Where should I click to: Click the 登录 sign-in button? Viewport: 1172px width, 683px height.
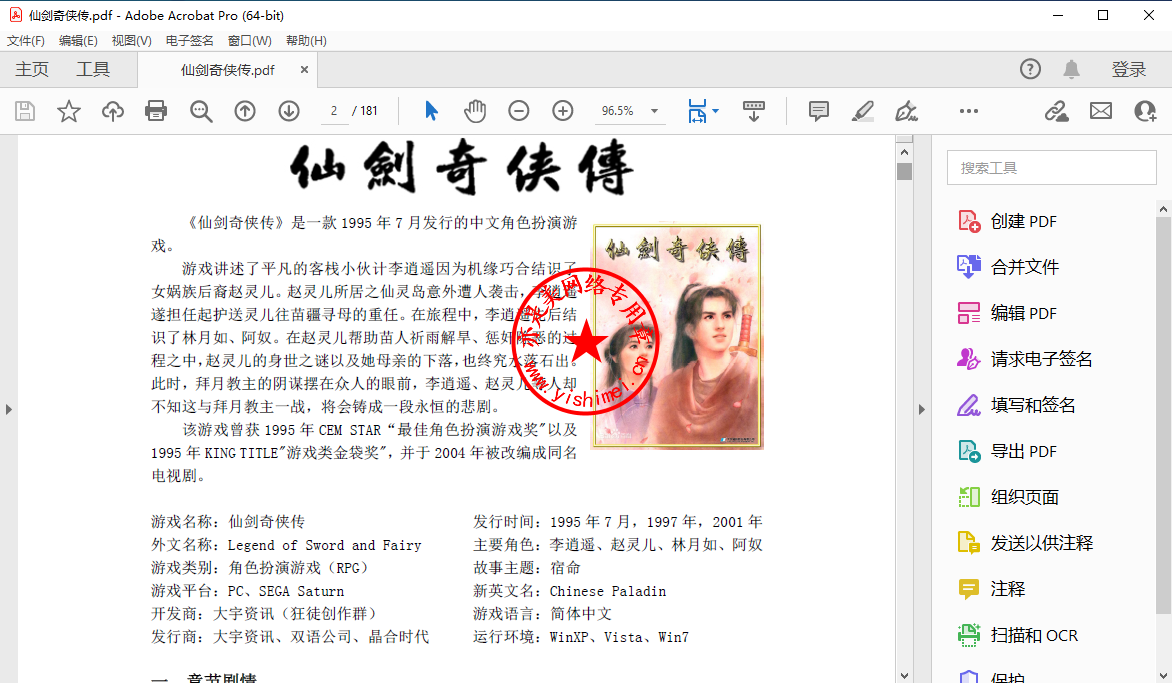click(x=1129, y=69)
